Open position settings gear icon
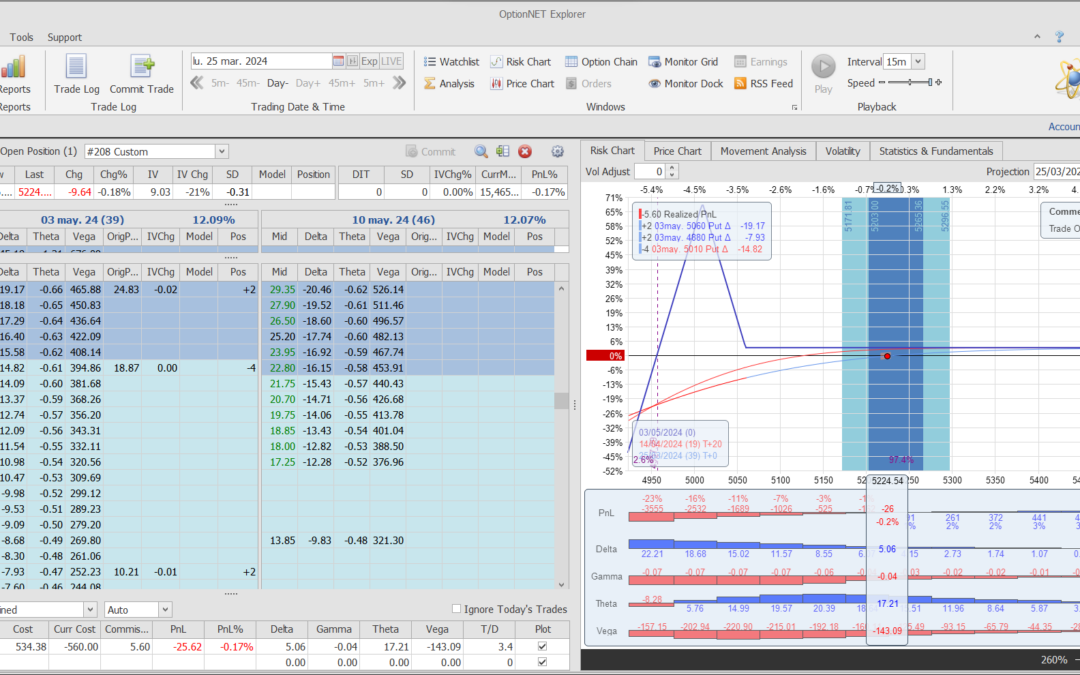Image resolution: width=1080 pixels, height=675 pixels. tap(558, 152)
